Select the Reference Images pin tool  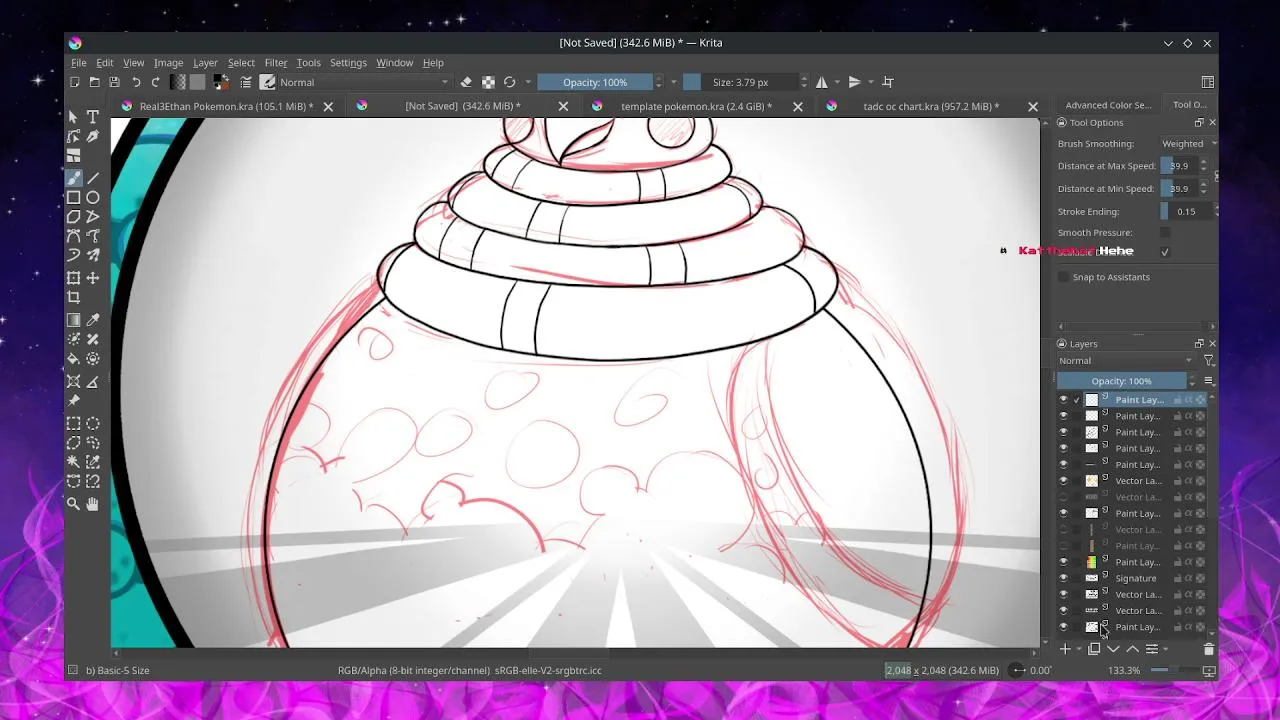[74, 401]
